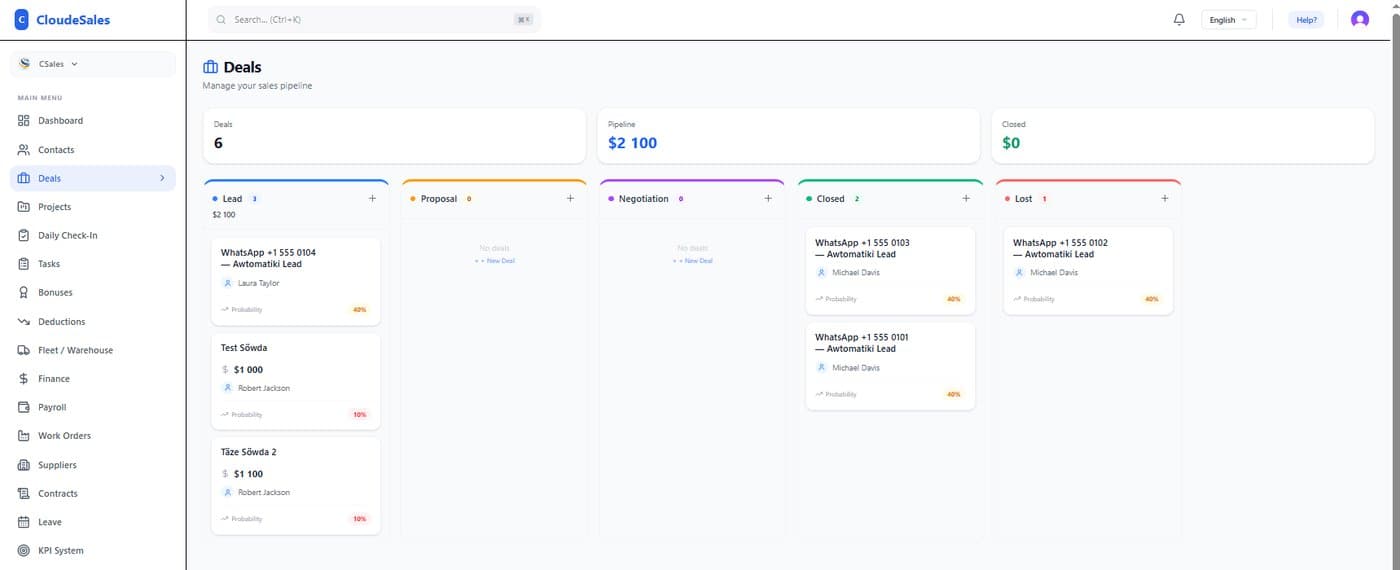Add a deal in Lead column
1400x570 pixels.
(372, 198)
